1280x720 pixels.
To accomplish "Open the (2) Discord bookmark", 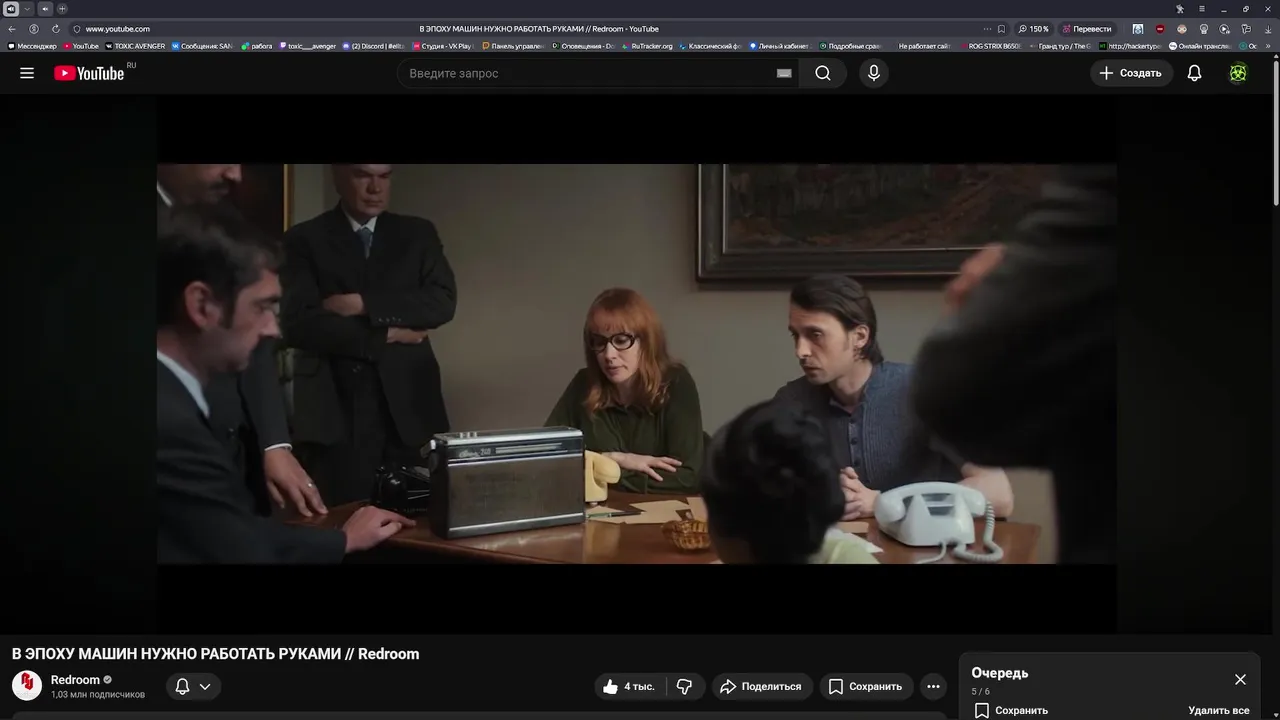I will pos(372,46).
